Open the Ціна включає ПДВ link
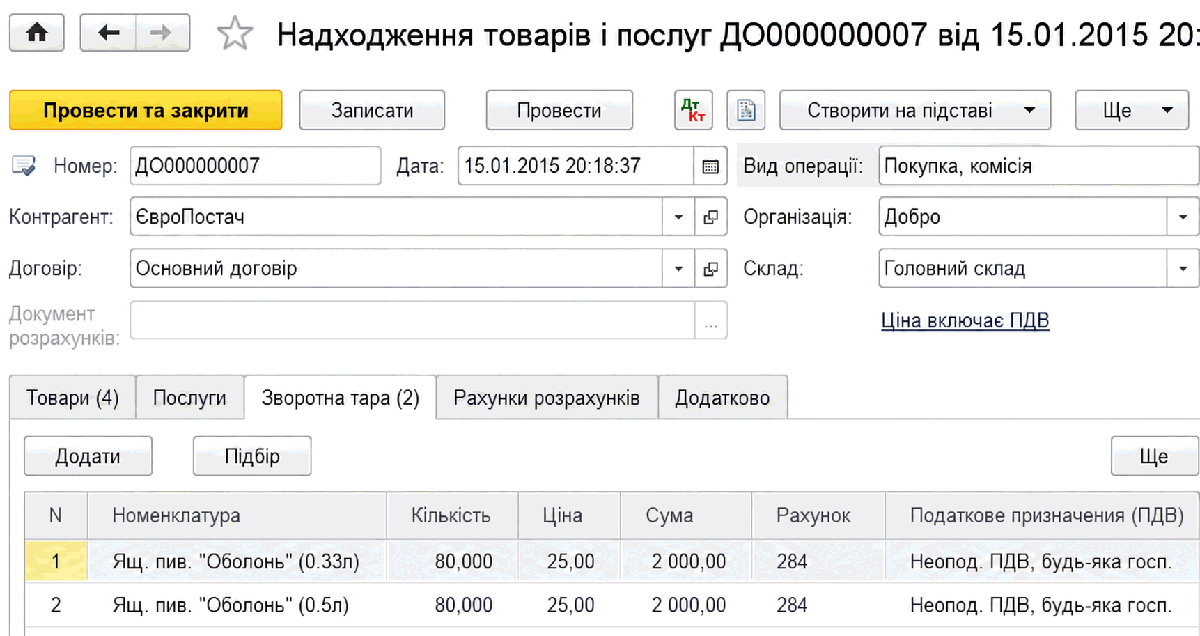Image resolution: width=1200 pixels, height=636 pixels. tap(965, 321)
